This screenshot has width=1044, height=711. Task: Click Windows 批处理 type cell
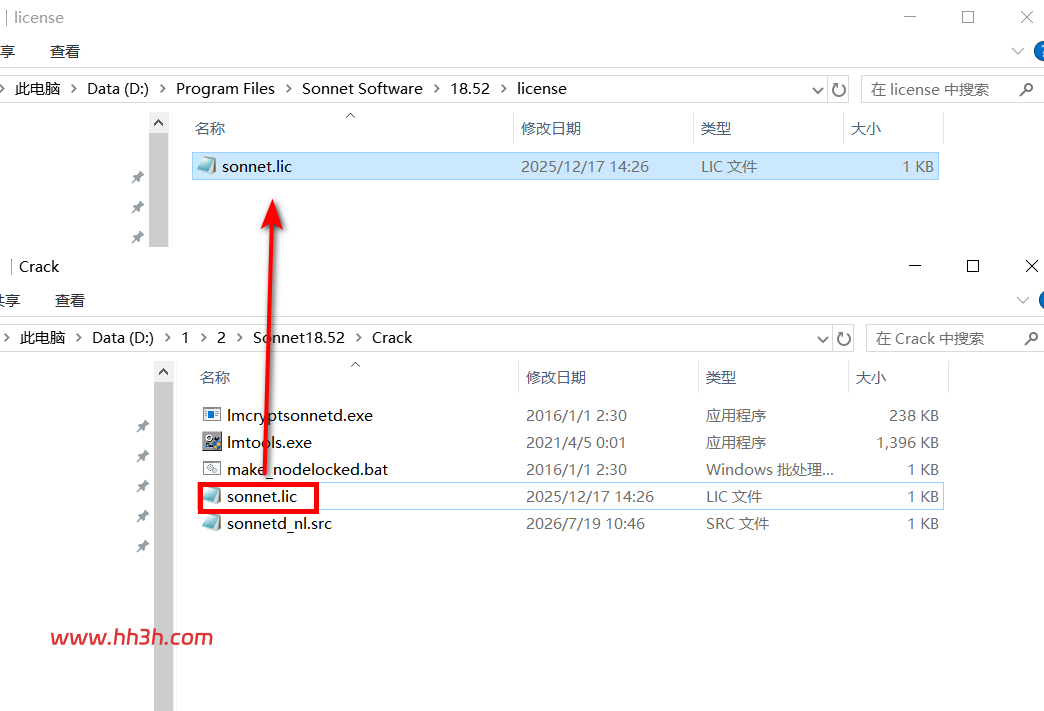770,469
